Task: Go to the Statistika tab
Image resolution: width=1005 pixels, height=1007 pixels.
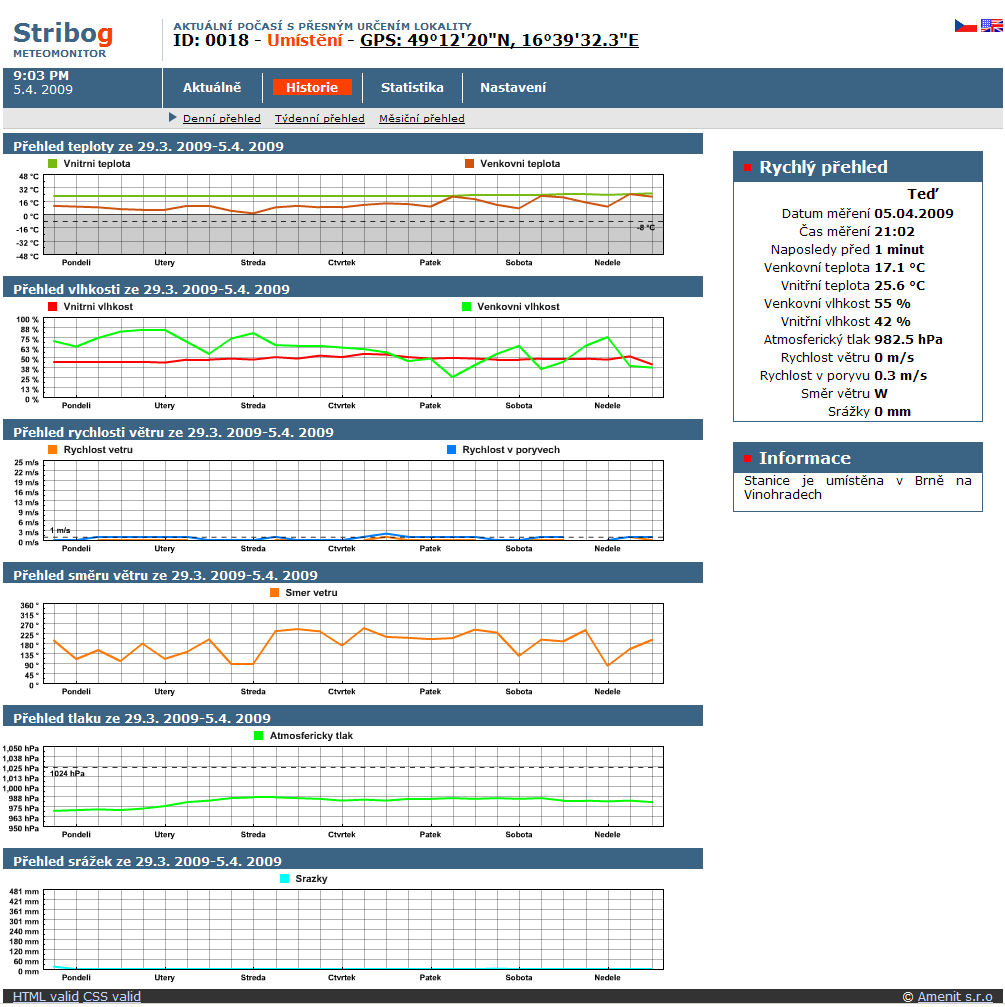Action: (412, 88)
